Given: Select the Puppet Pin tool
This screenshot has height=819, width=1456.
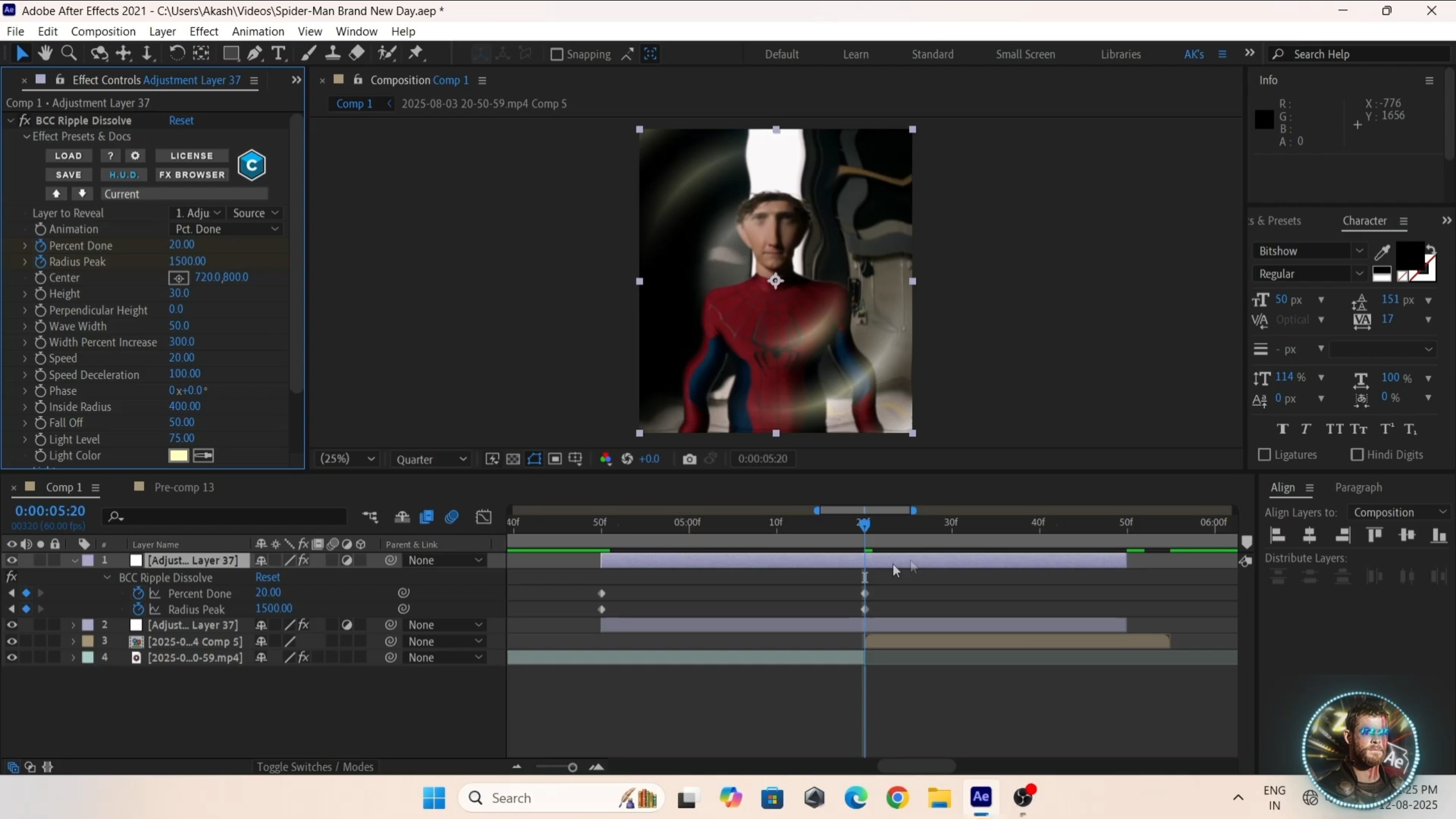Looking at the screenshot, I should pos(416,54).
